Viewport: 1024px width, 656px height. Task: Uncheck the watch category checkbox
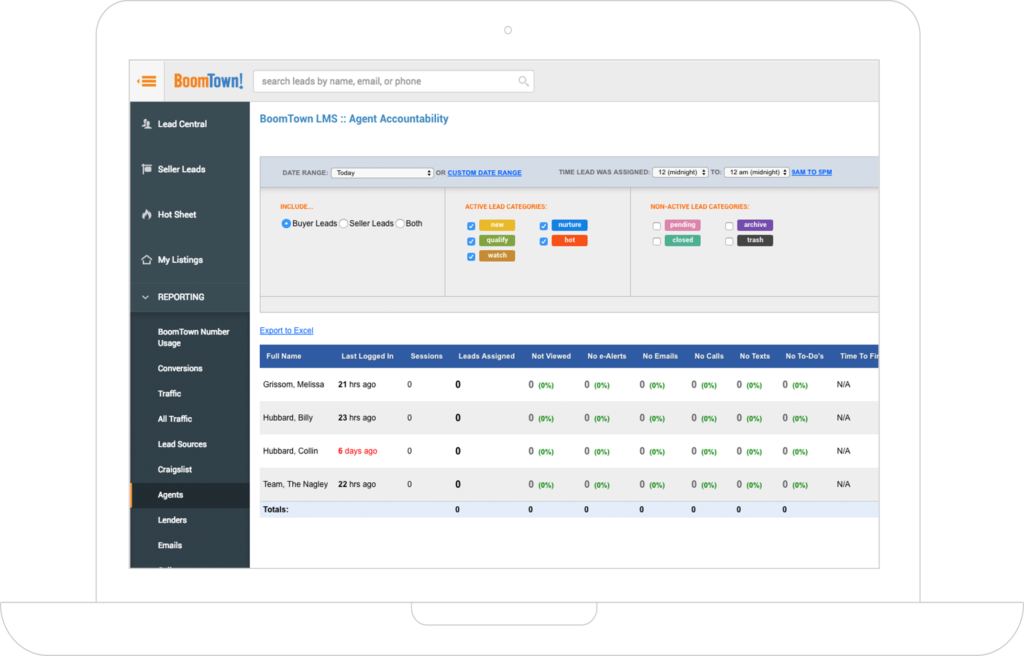[x=471, y=257]
